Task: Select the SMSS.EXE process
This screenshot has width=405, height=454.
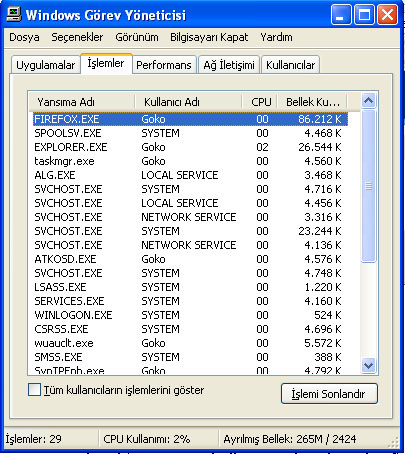Action: click(x=190, y=357)
